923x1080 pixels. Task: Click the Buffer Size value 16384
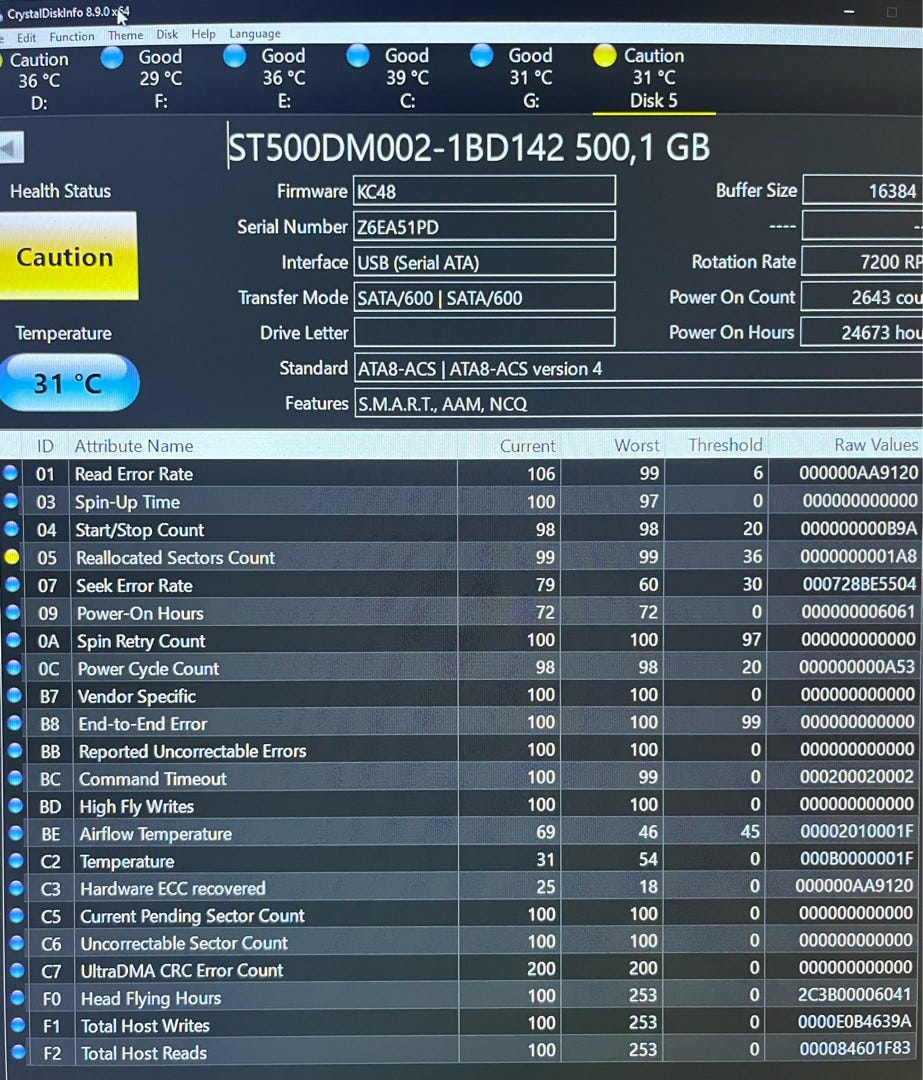click(x=863, y=190)
